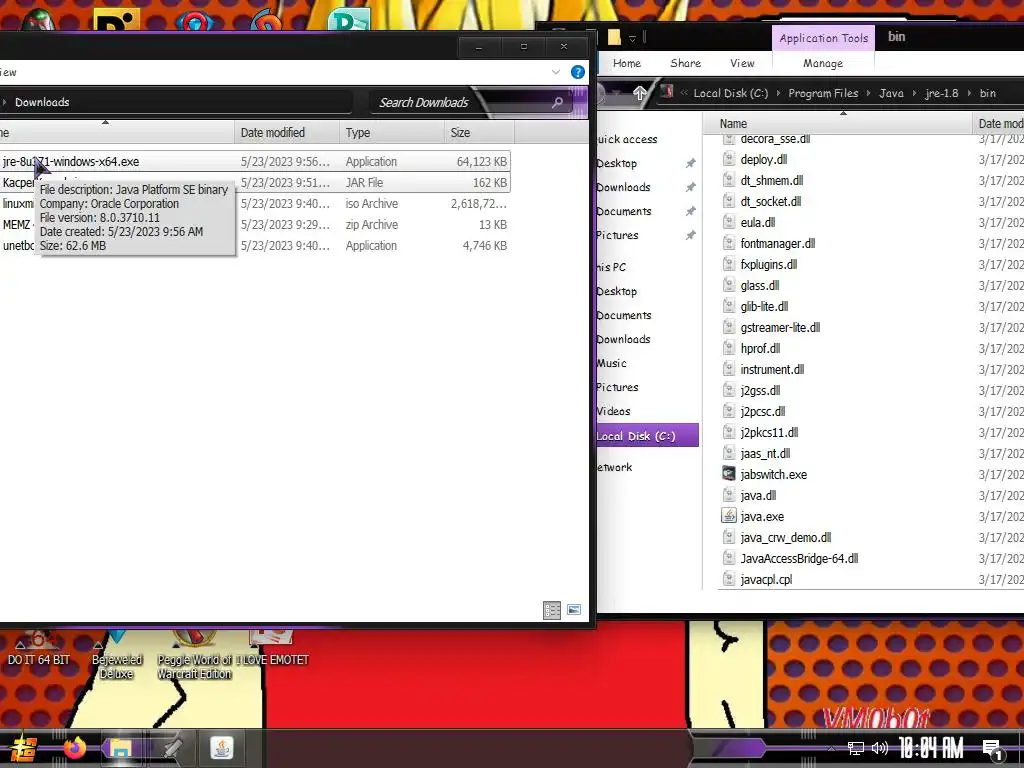Select fontmanager.dll file icon
Viewport: 1024px width, 768px height.
click(x=729, y=243)
